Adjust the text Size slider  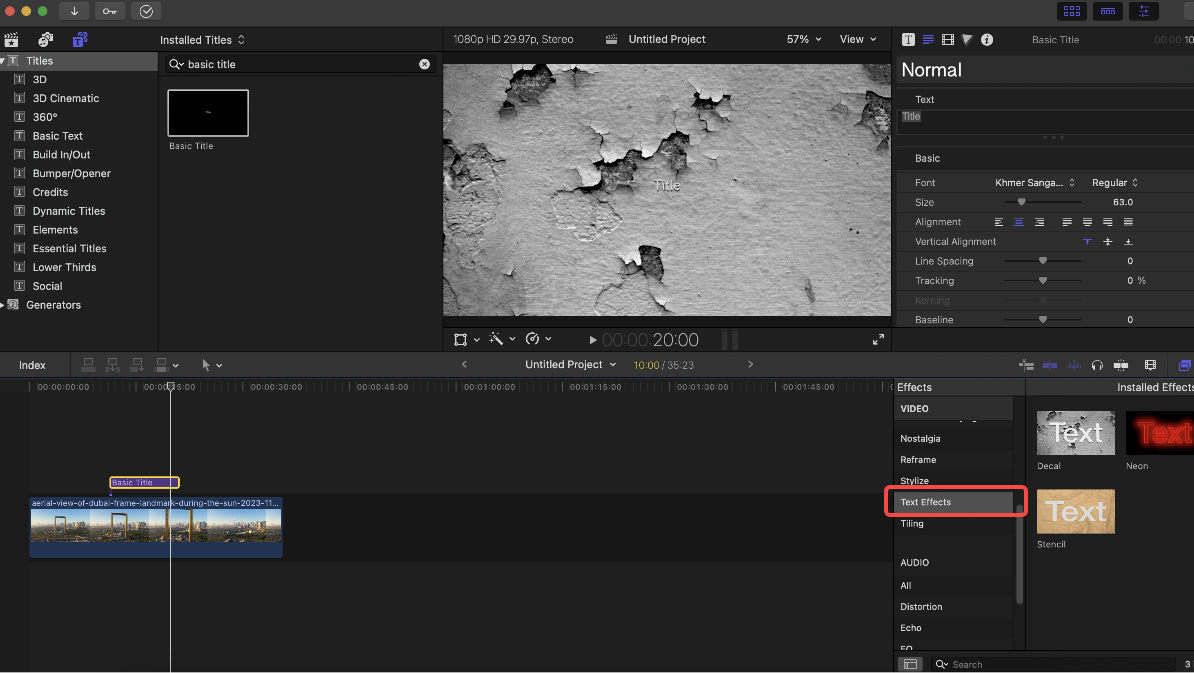tap(1021, 202)
